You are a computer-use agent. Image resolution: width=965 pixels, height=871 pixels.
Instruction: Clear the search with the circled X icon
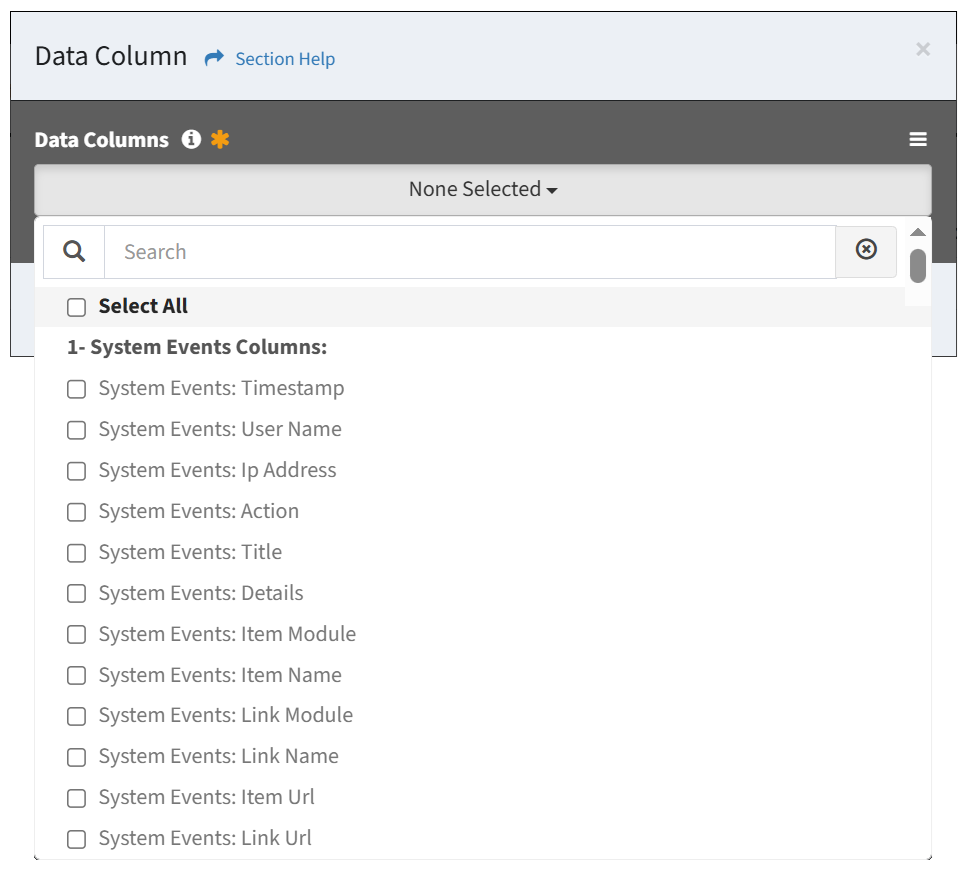click(x=866, y=250)
